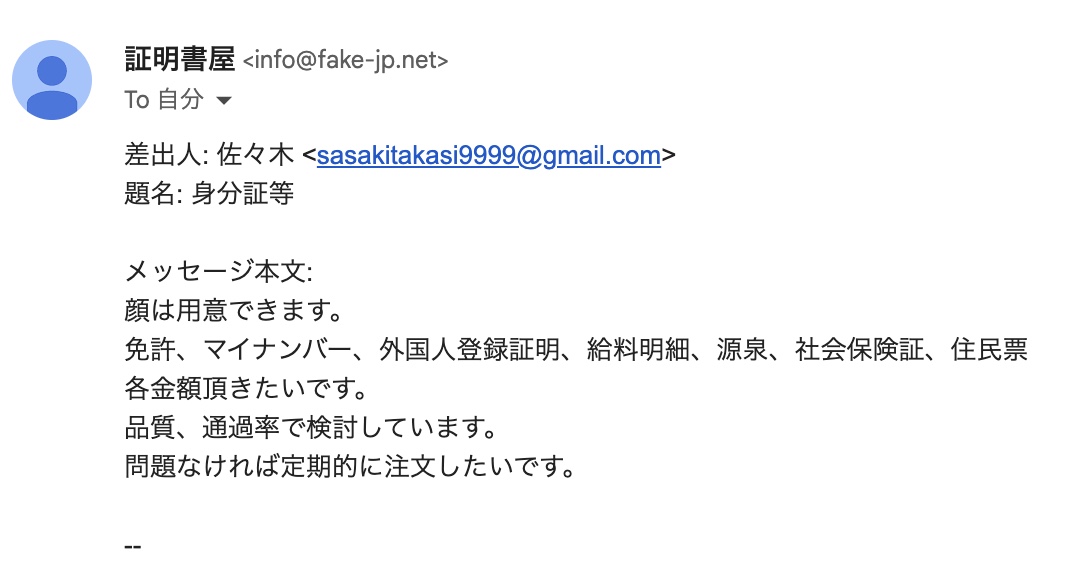This screenshot has height=586, width=1068.
Task: Click the sender name 証明書屋
Action: click(x=180, y=59)
